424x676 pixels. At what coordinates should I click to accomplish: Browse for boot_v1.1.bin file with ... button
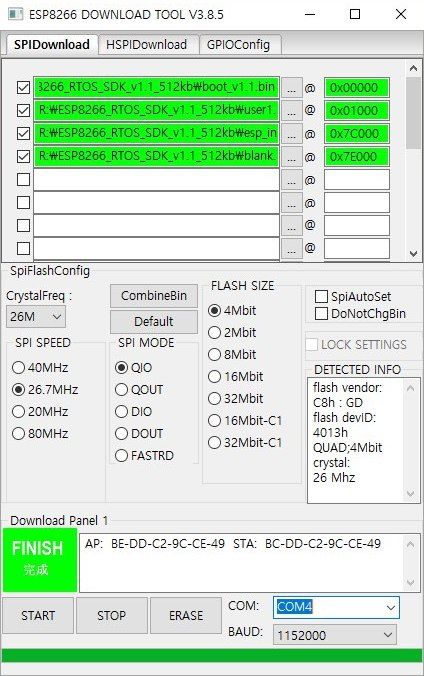coord(292,88)
